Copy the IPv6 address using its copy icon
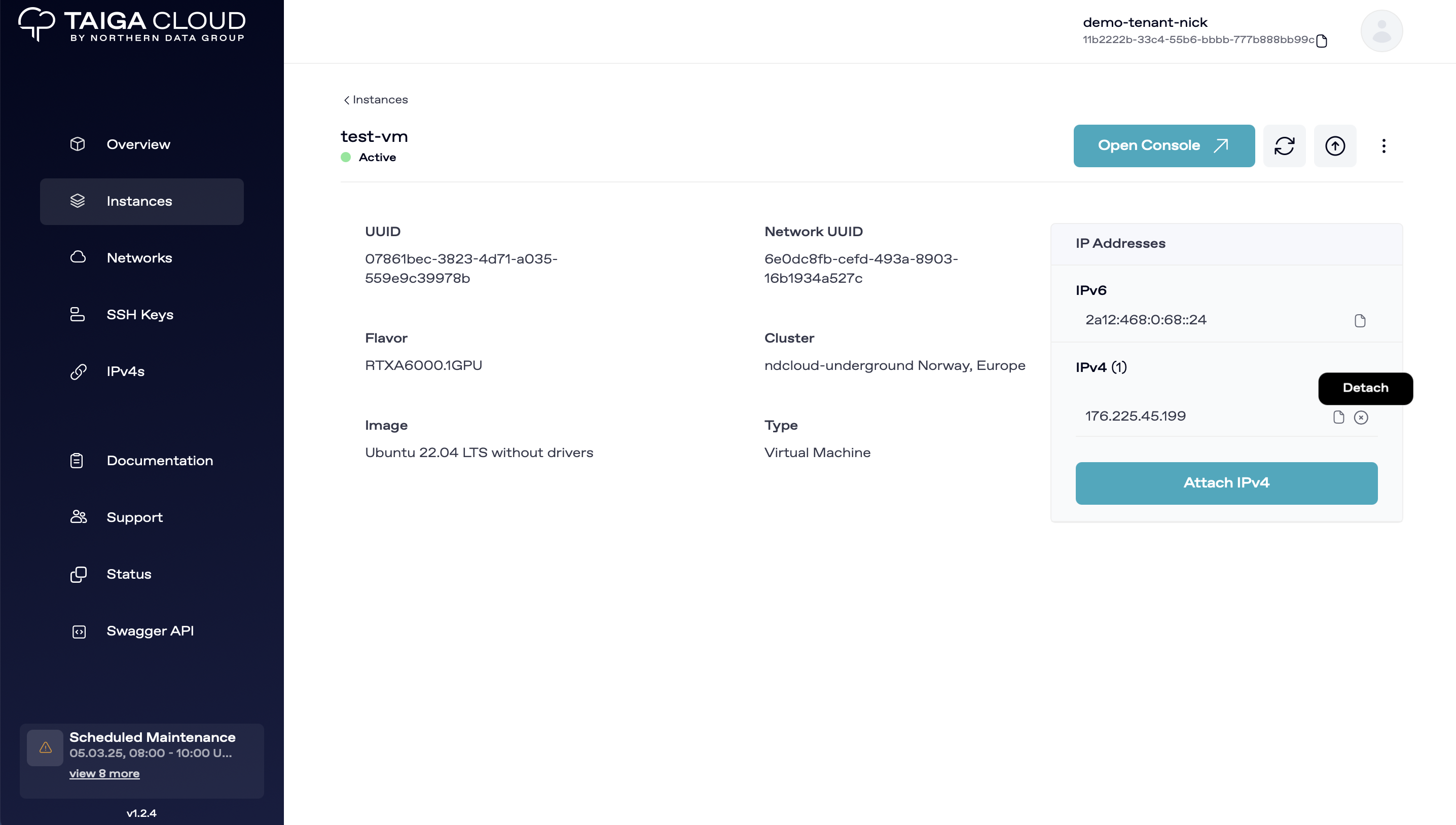 (1360, 320)
